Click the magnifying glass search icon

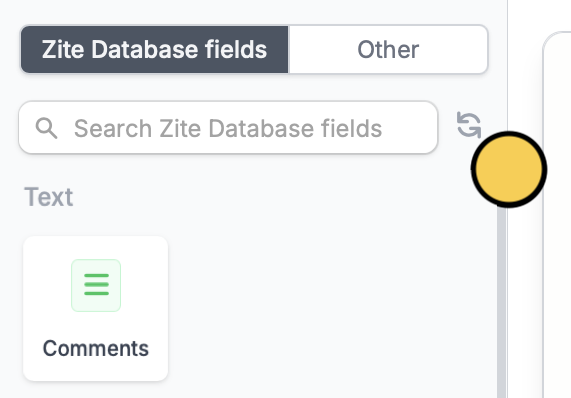(46, 128)
